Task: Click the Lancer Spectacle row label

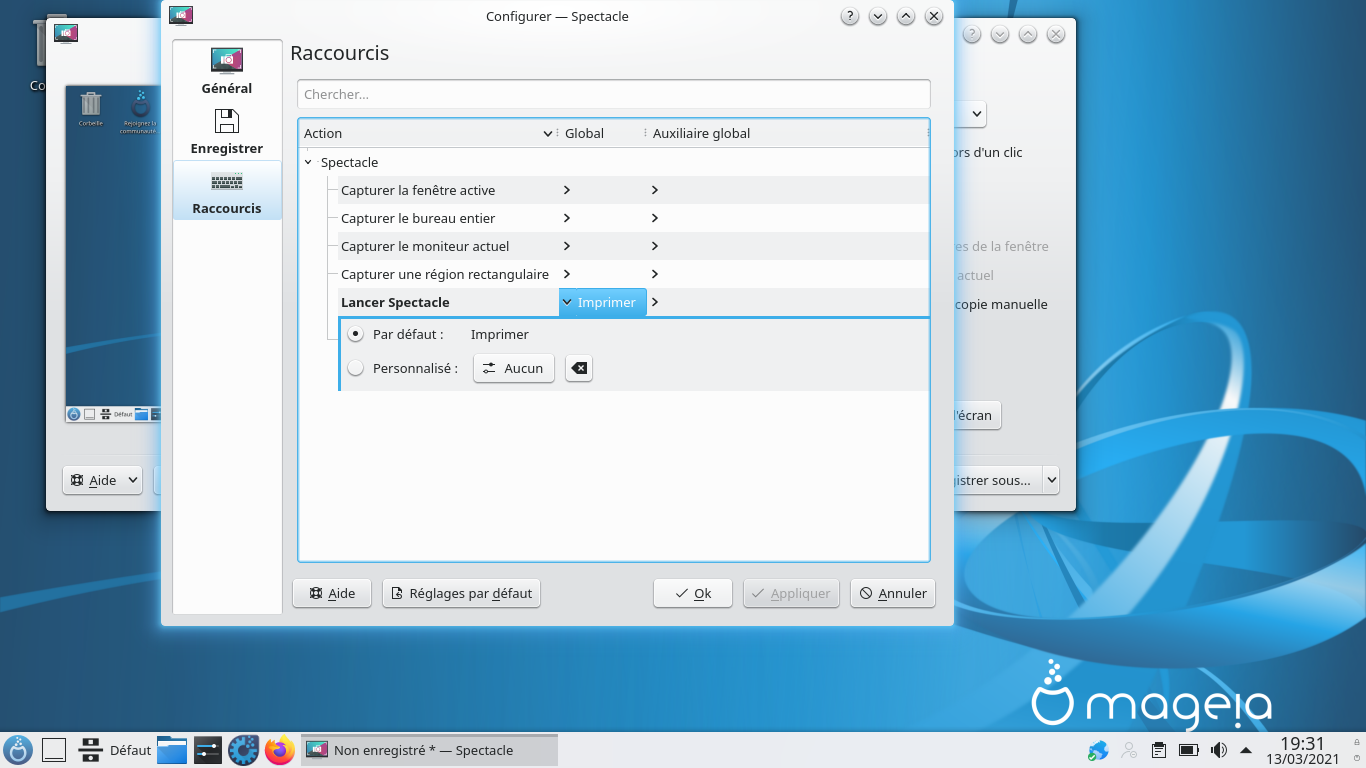Action: point(395,302)
